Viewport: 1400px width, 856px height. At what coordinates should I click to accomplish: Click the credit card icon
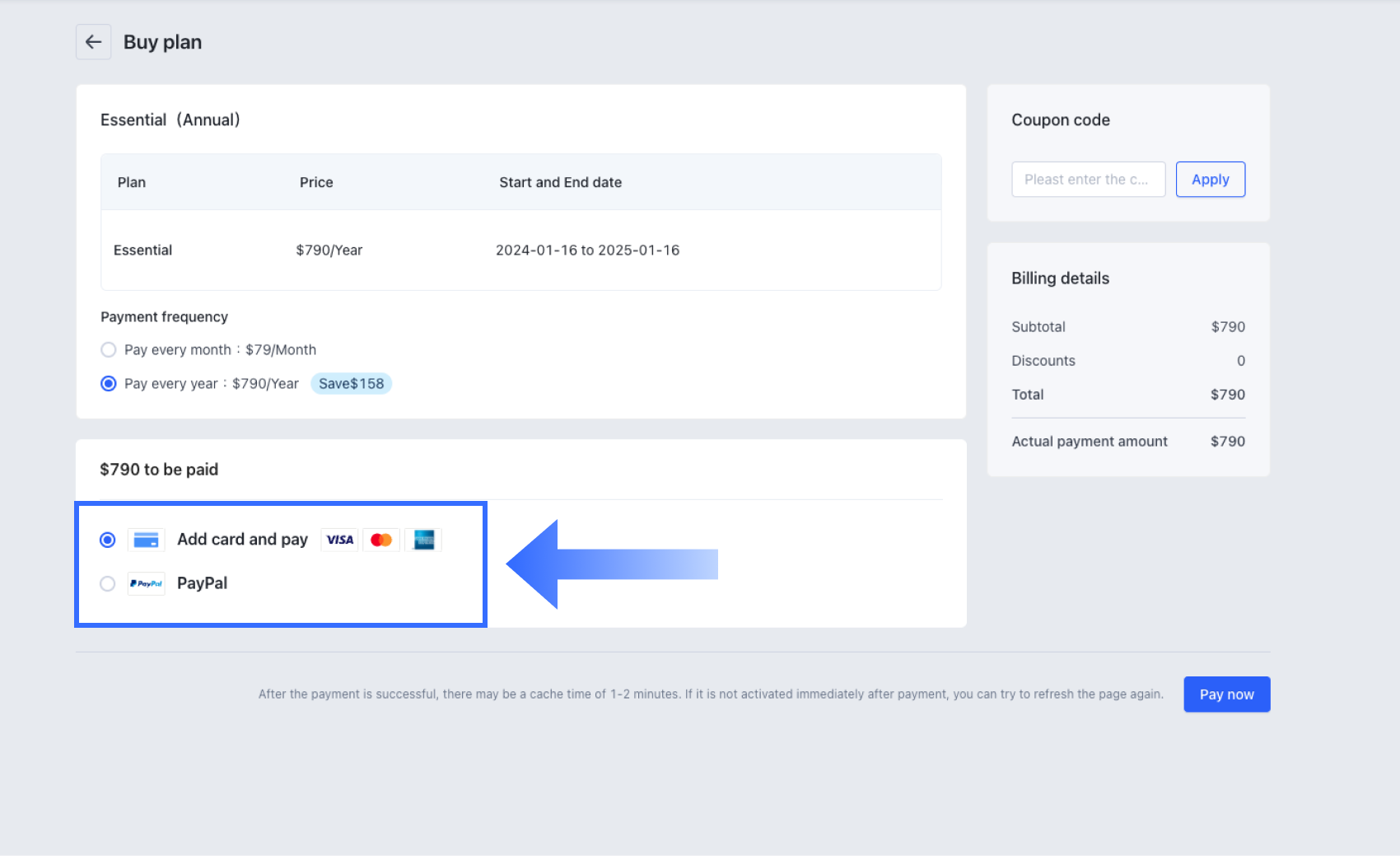coord(146,540)
